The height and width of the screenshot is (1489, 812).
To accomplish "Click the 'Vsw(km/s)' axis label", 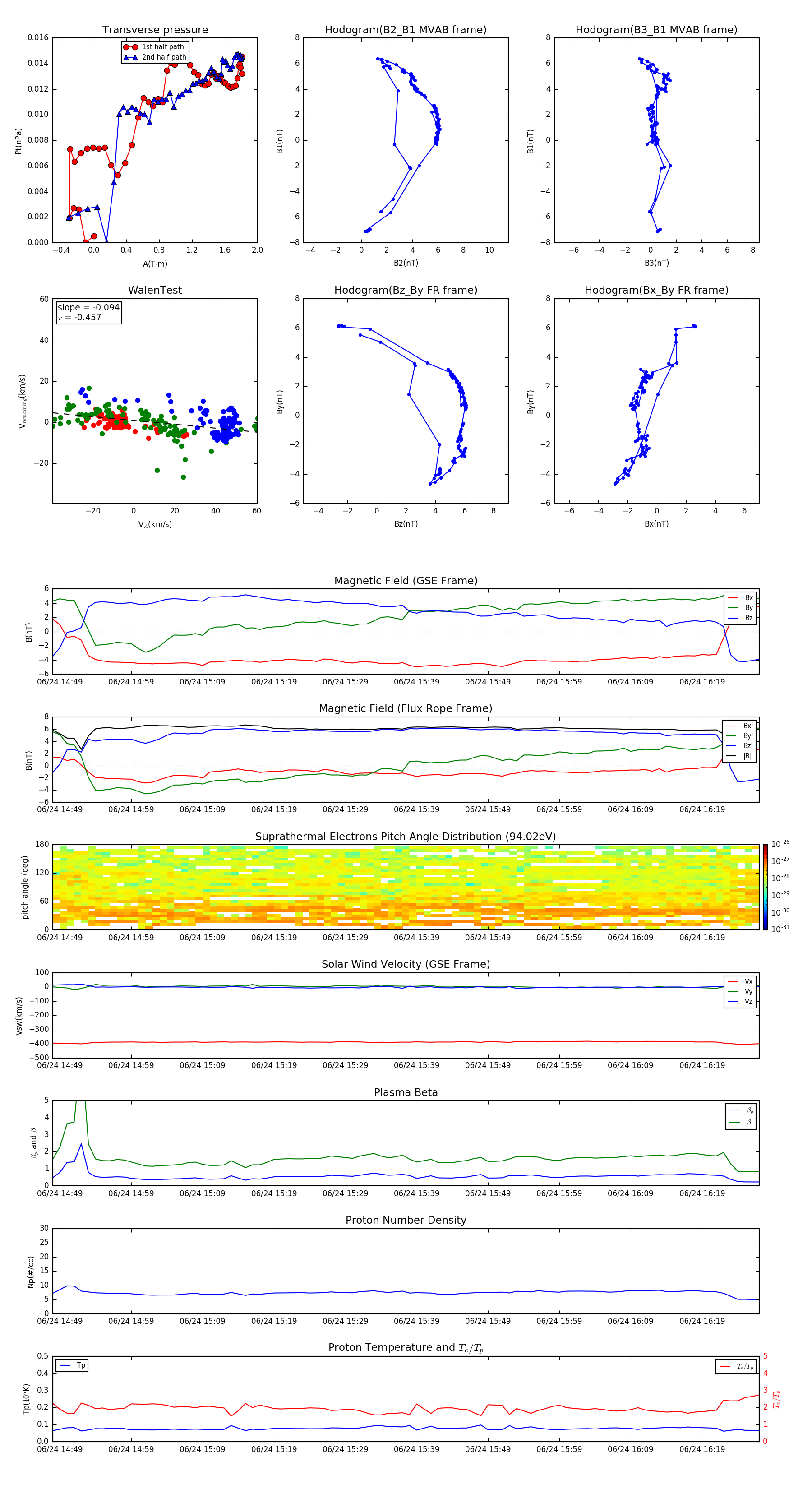I will [19, 1016].
